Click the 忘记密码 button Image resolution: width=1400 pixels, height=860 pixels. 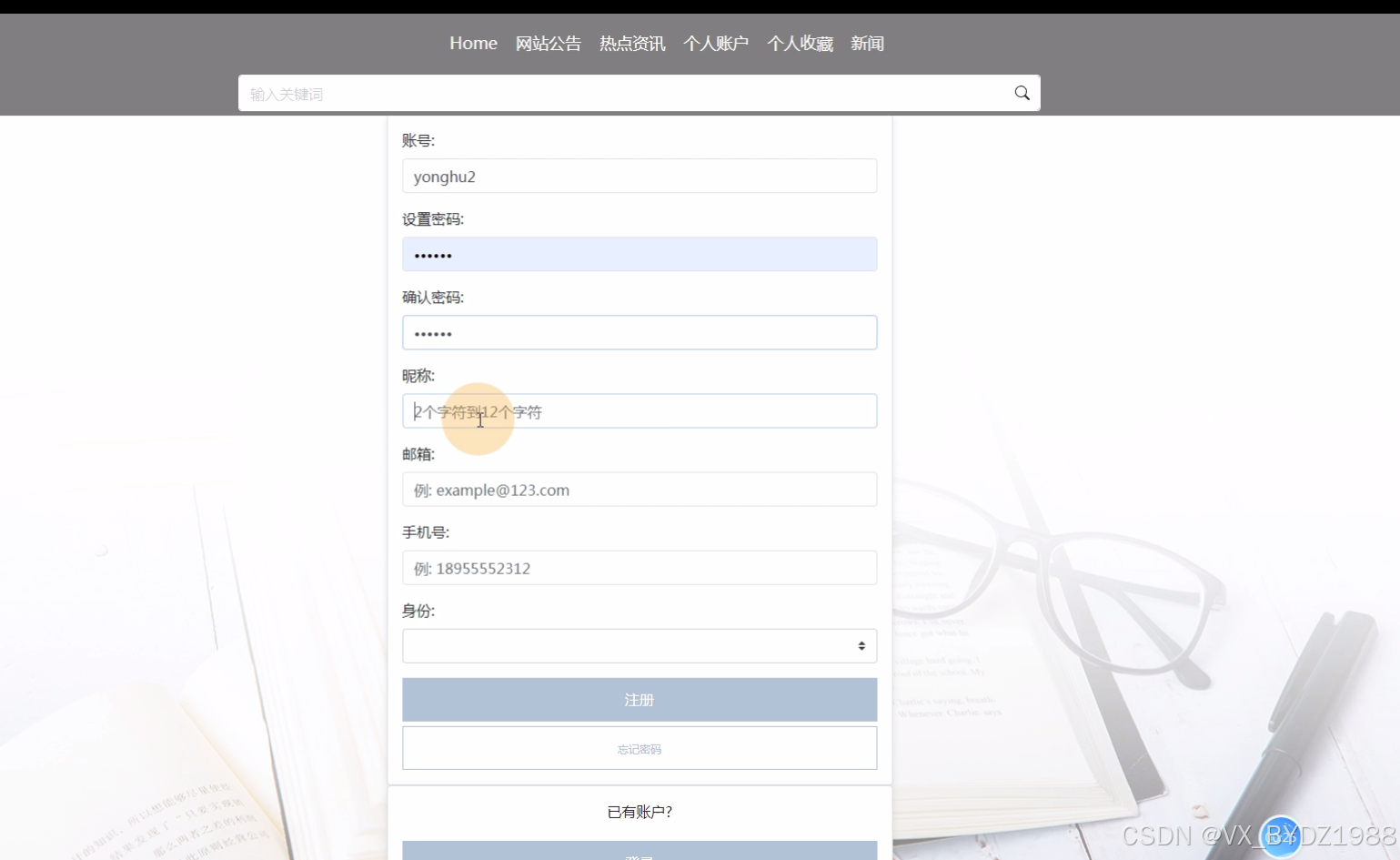[640, 747]
